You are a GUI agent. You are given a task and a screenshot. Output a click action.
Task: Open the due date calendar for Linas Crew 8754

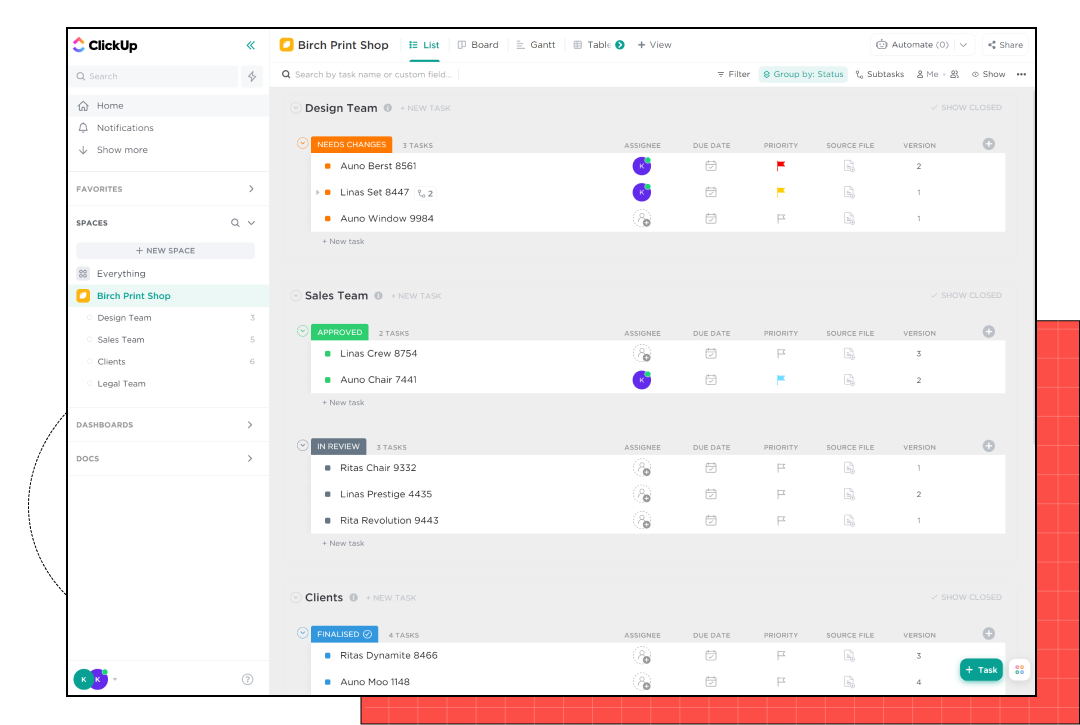[711, 354]
